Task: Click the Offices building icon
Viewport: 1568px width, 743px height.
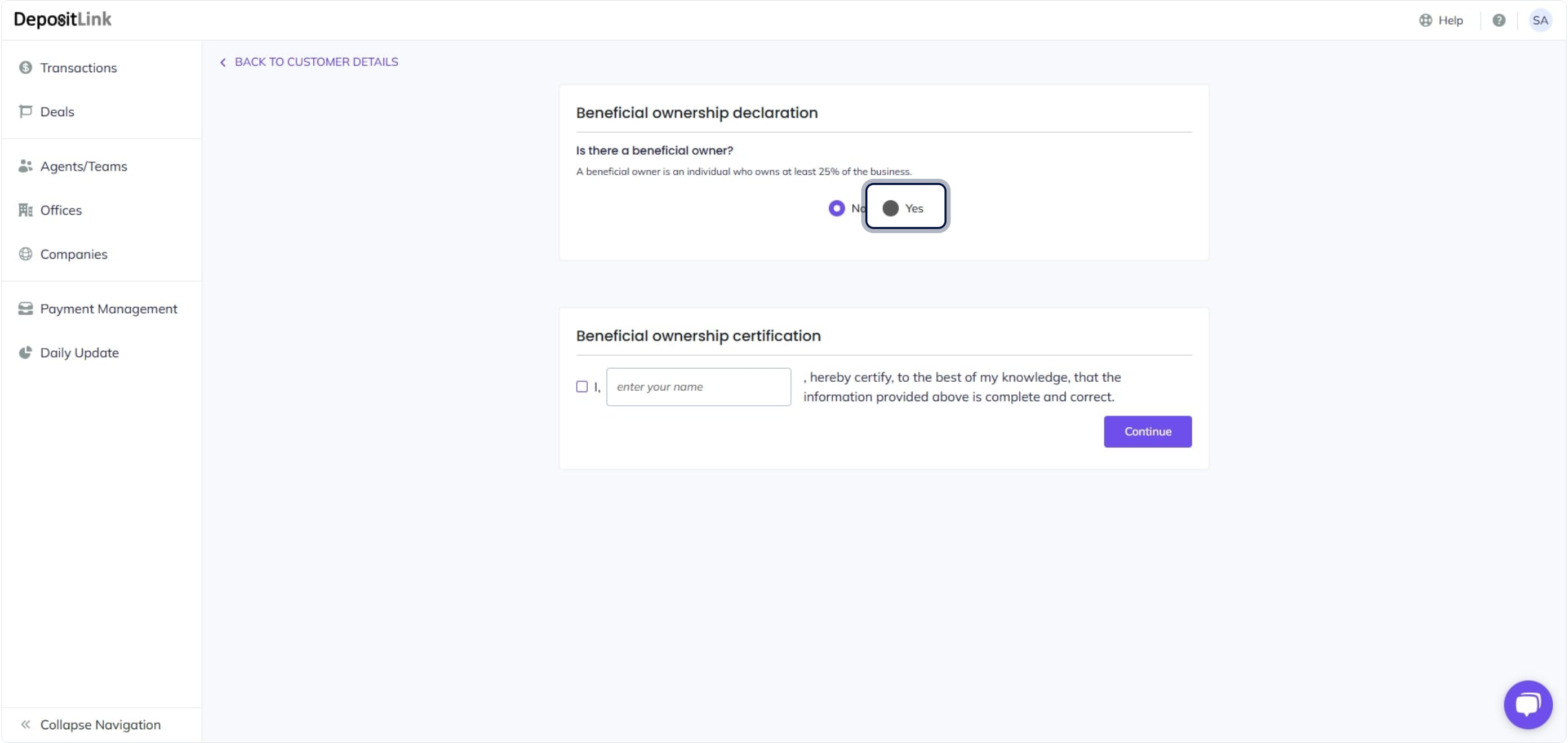Action: (x=25, y=210)
